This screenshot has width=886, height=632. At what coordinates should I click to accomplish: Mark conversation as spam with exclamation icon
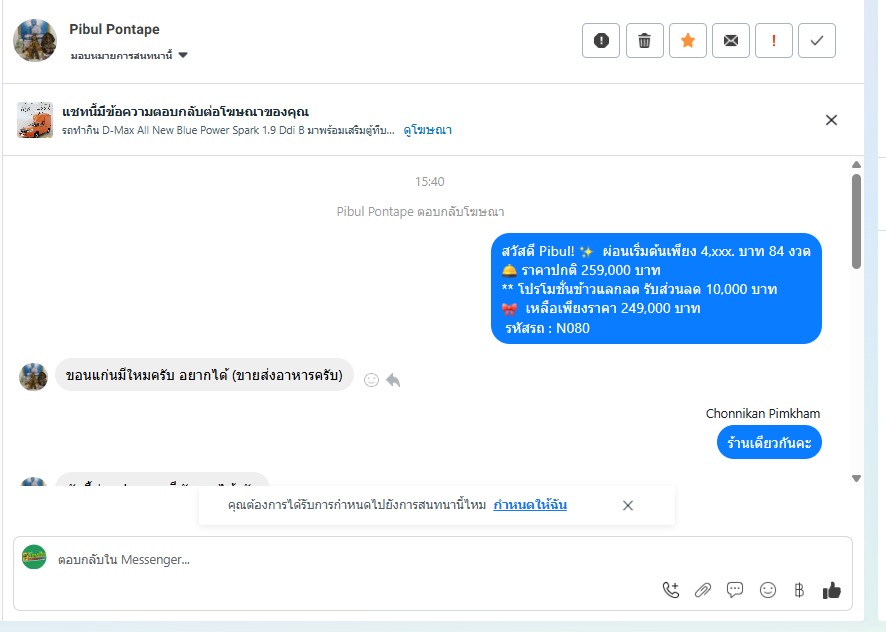tap(601, 41)
